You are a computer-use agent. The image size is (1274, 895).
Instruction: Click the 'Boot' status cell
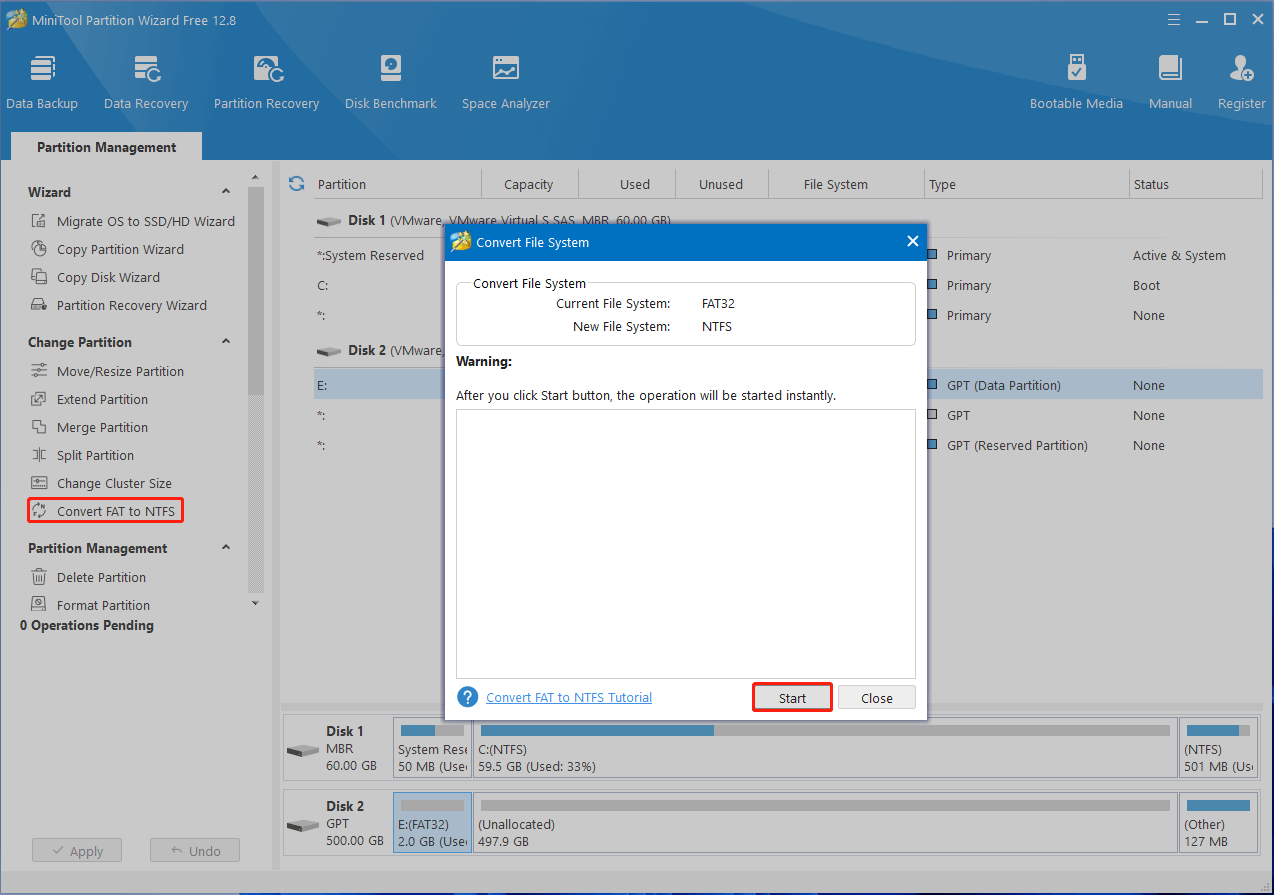(1147, 285)
